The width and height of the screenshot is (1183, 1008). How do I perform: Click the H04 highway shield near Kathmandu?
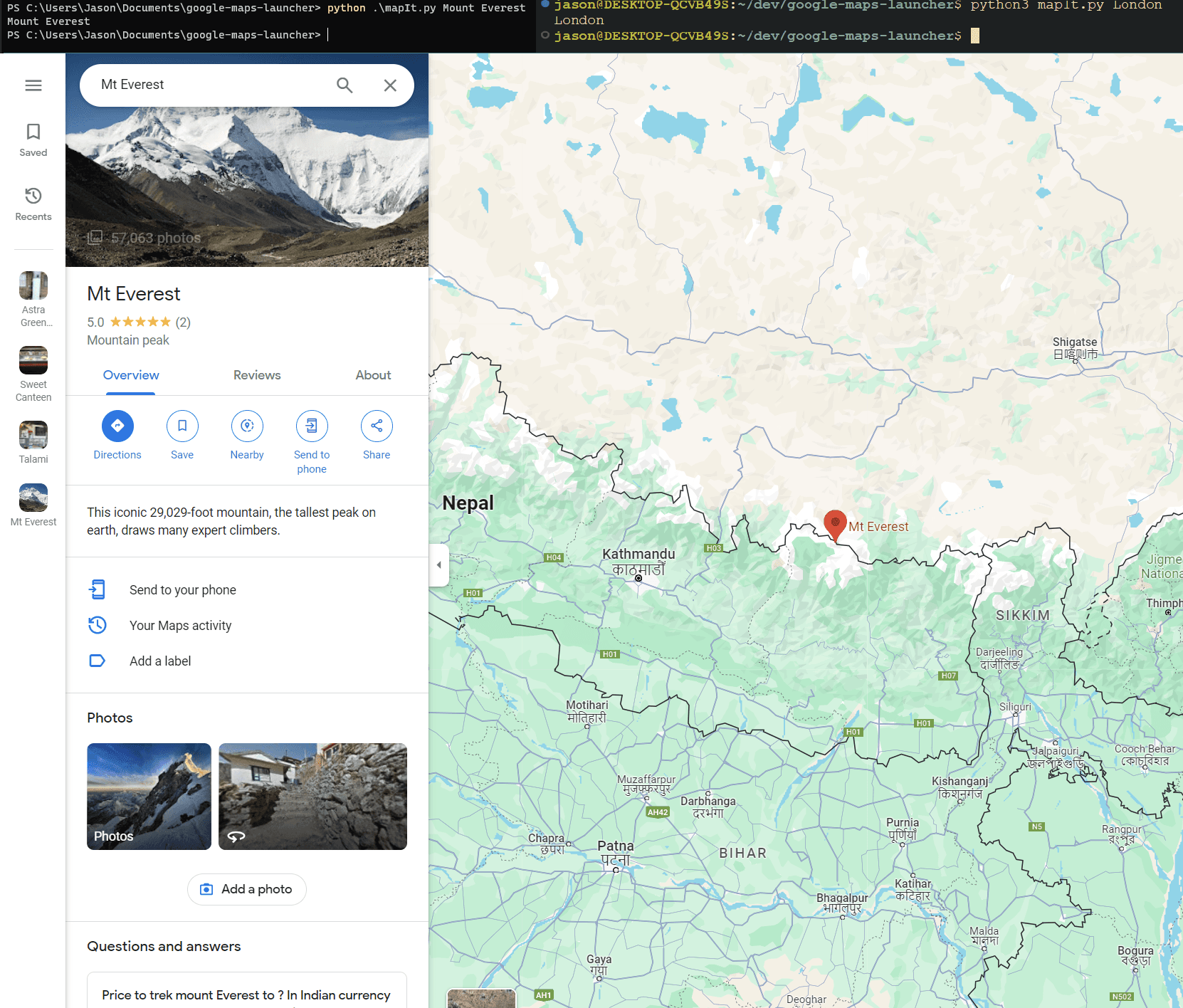tap(554, 557)
